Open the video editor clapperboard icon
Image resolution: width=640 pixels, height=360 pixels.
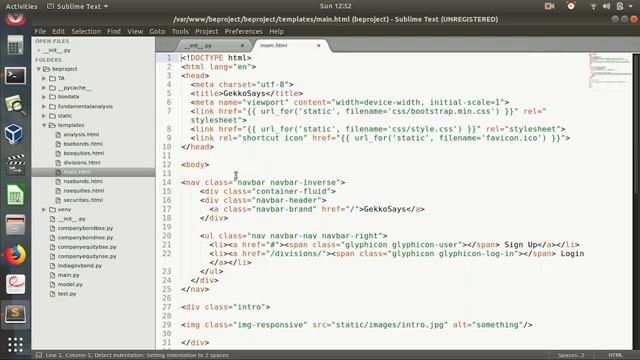(x=15, y=164)
